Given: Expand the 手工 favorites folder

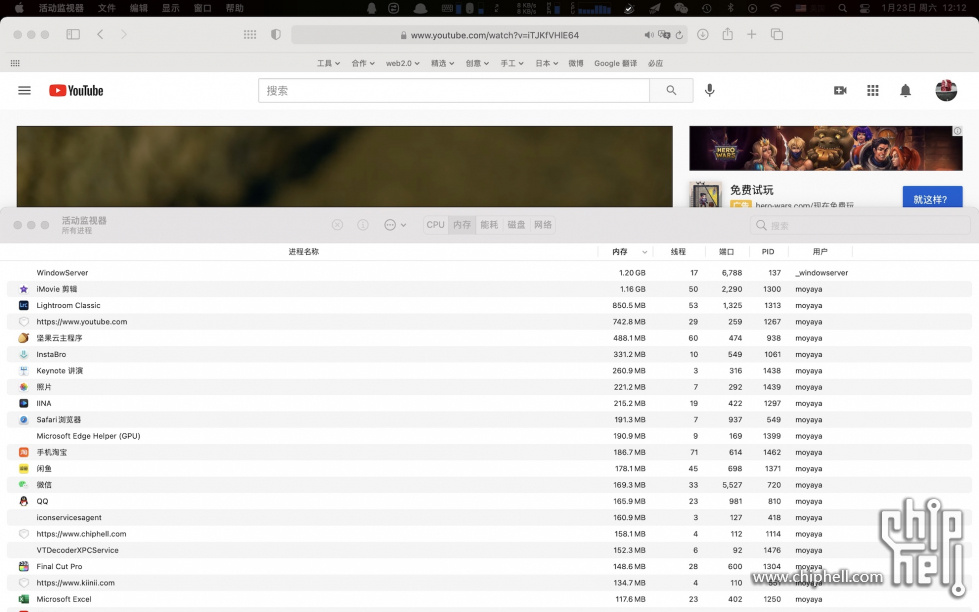Looking at the screenshot, I should tap(512, 63).
